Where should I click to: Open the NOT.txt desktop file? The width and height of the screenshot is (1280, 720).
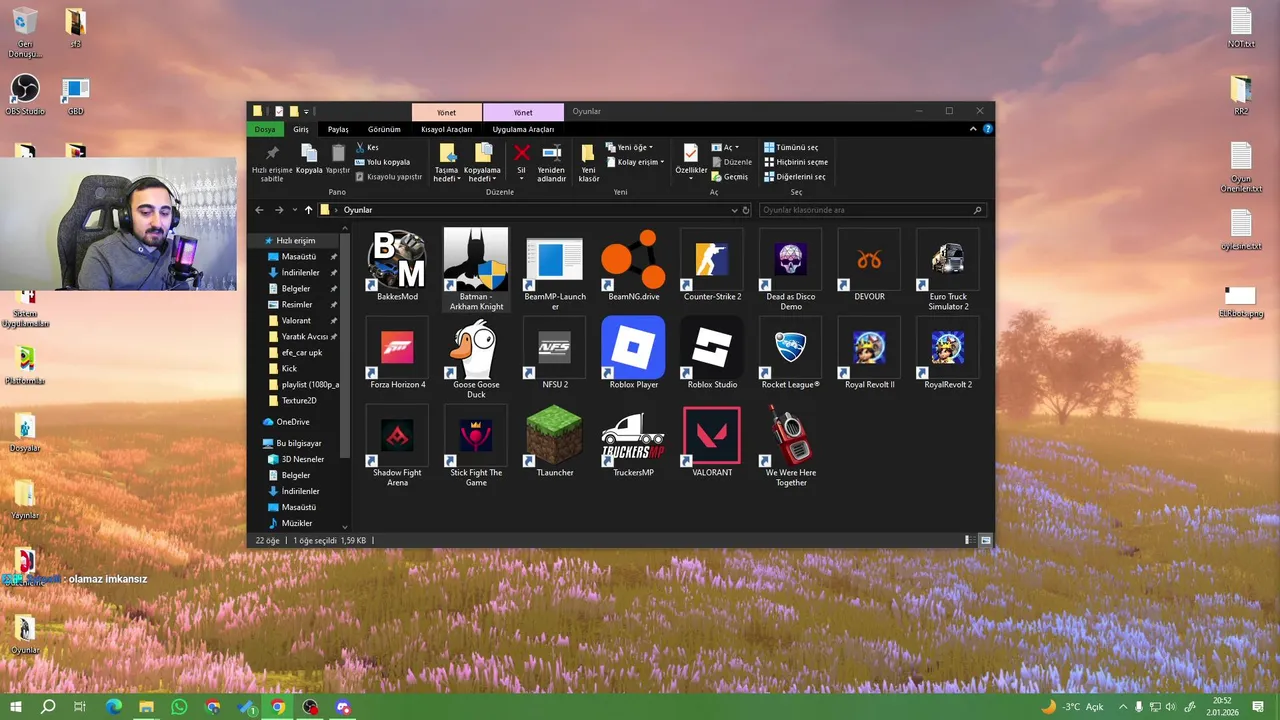click(1241, 28)
